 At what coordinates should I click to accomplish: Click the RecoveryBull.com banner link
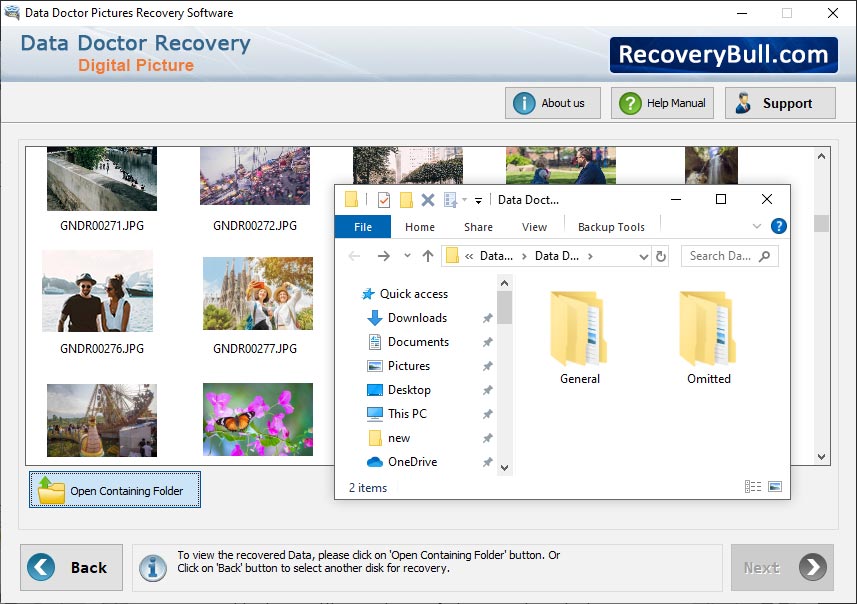pyautogui.click(x=723, y=55)
